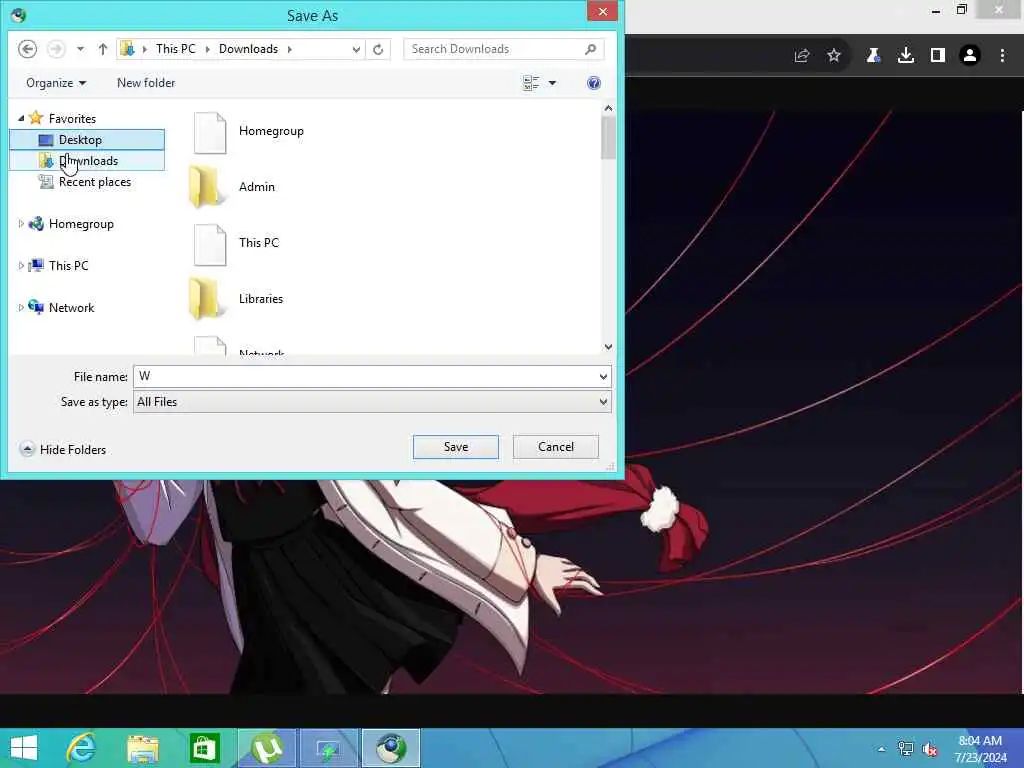Refresh the Downloads folder view
The height and width of the screenshot is (768, 1024).
coord(378,49)
